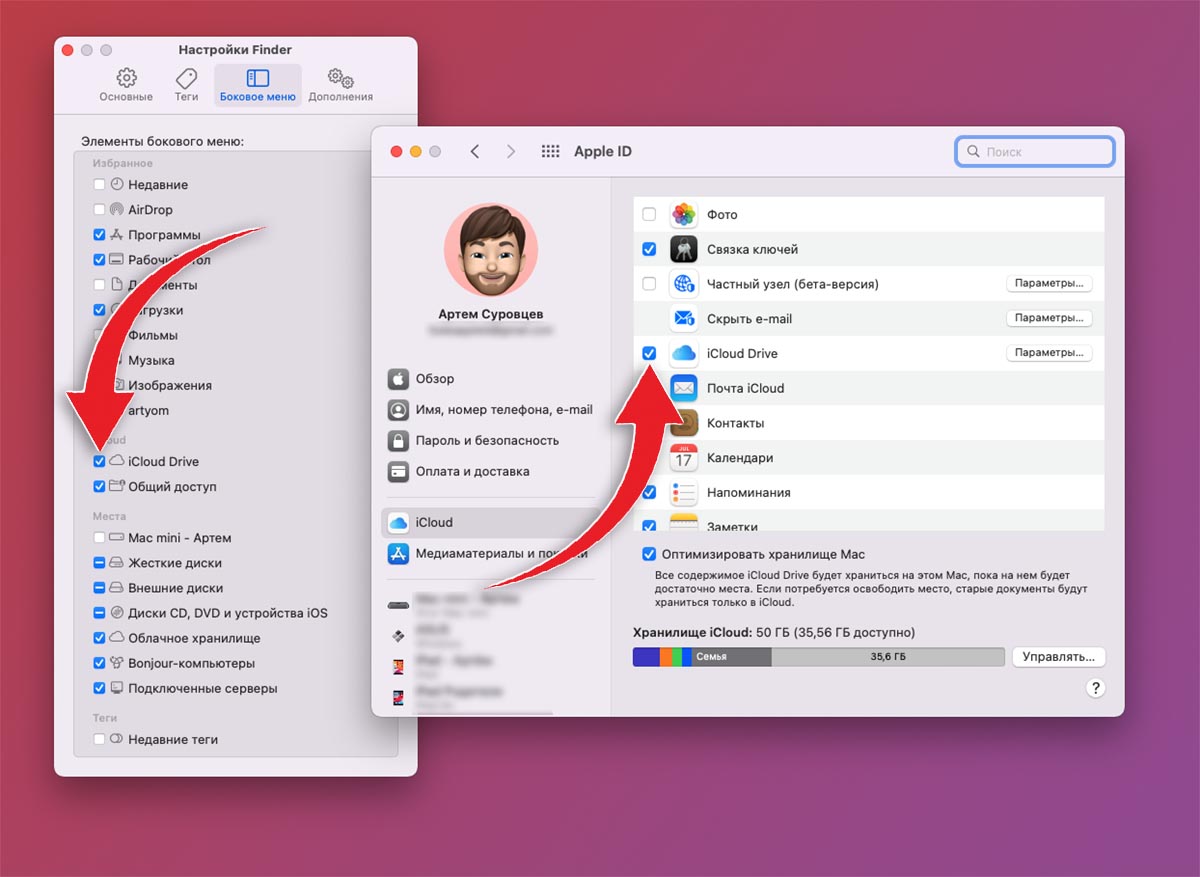Click the Поиск search field
1200x877 pixels.
(1035, 152)
